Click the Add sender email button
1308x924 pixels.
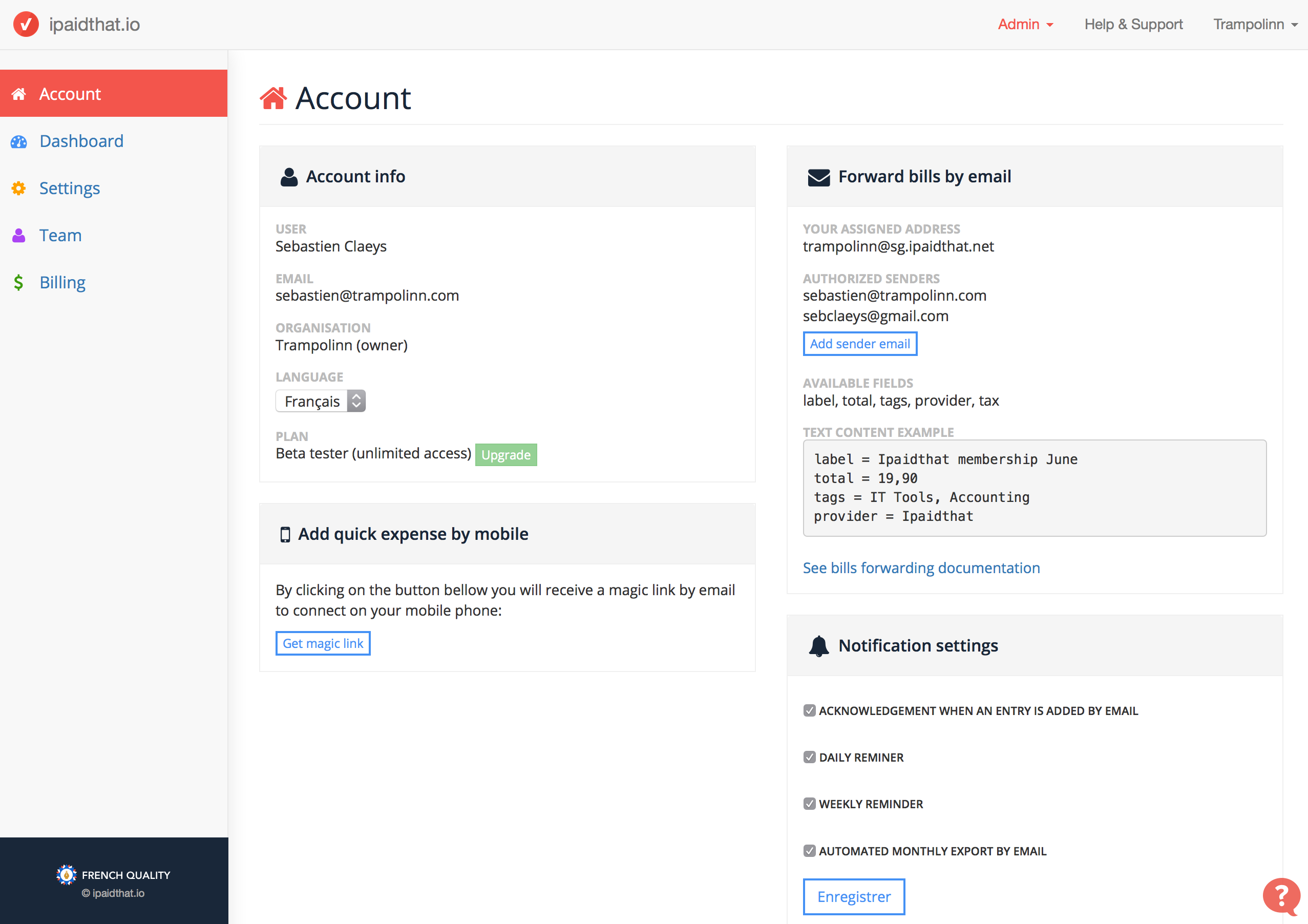[x=860, y=344]
